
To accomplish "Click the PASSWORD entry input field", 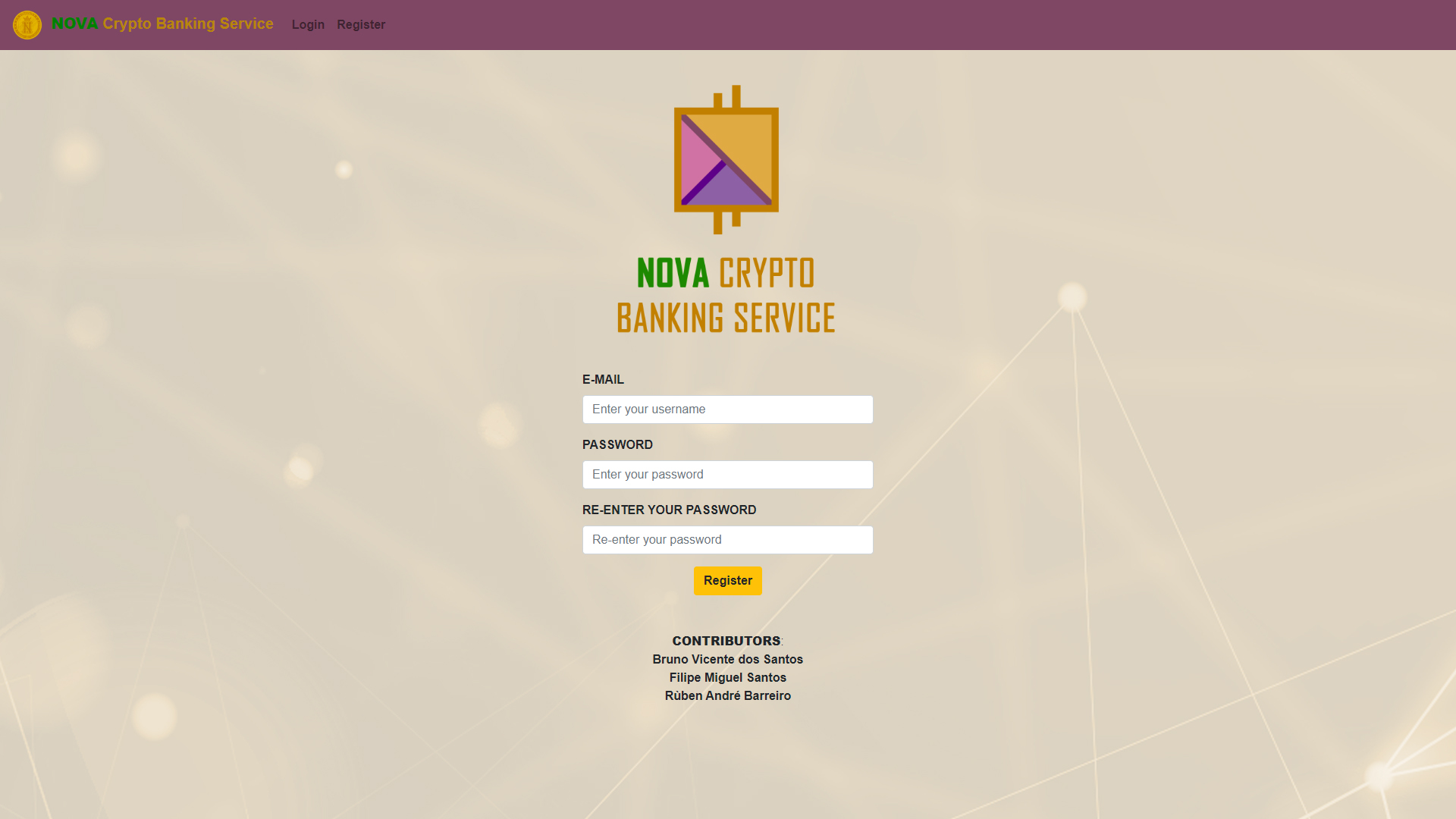I will point(728,474).
